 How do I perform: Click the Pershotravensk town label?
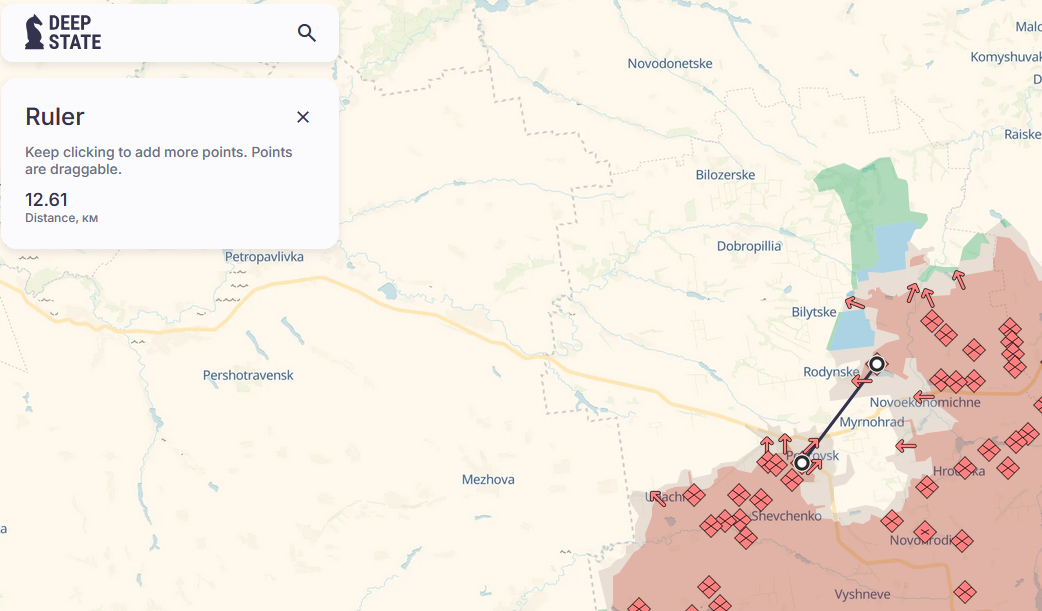point(248,376)
